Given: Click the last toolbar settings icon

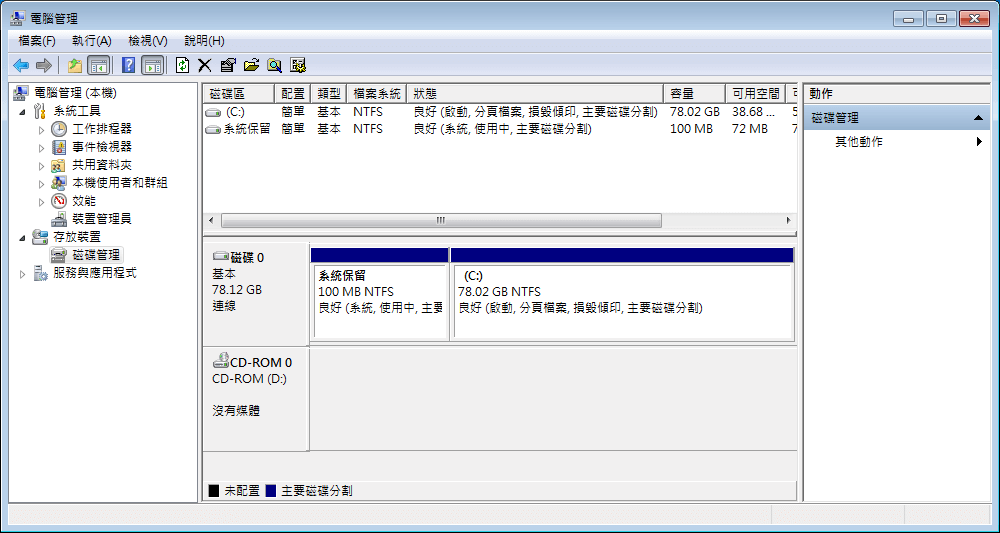Looking at the screenshot, I should tap(298, 65).
